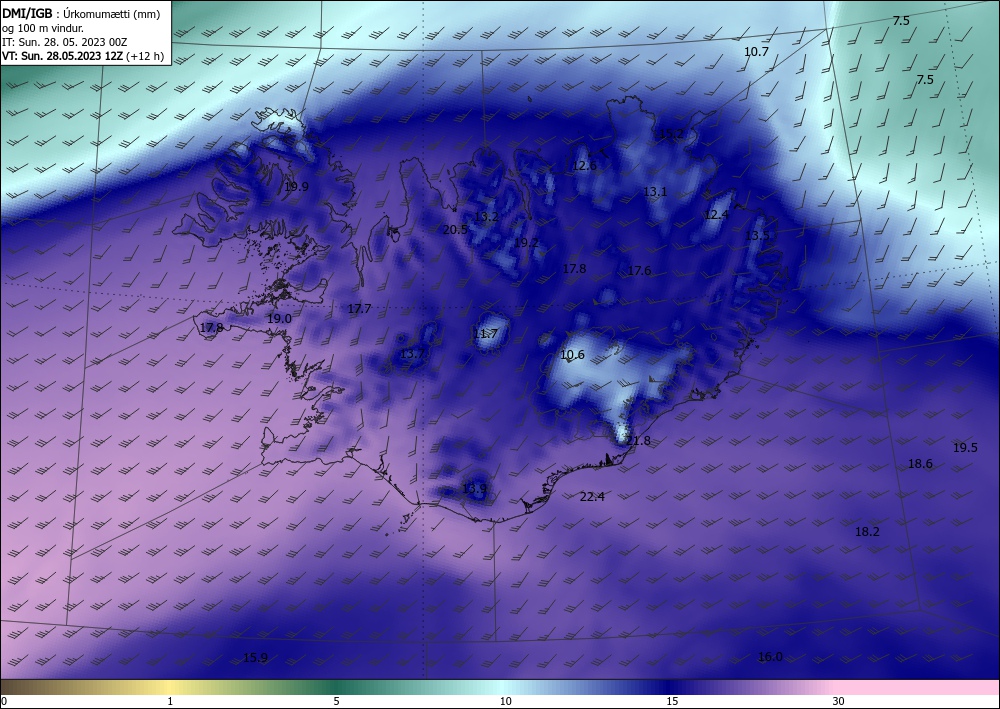Screen dimensions: 1000x709
Task: Click the 18.6 map value
Action: coord(920,464)
